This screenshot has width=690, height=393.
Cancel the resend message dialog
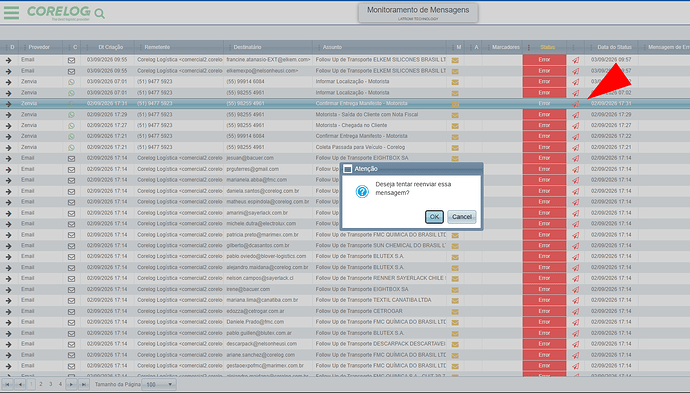(462, 217)
